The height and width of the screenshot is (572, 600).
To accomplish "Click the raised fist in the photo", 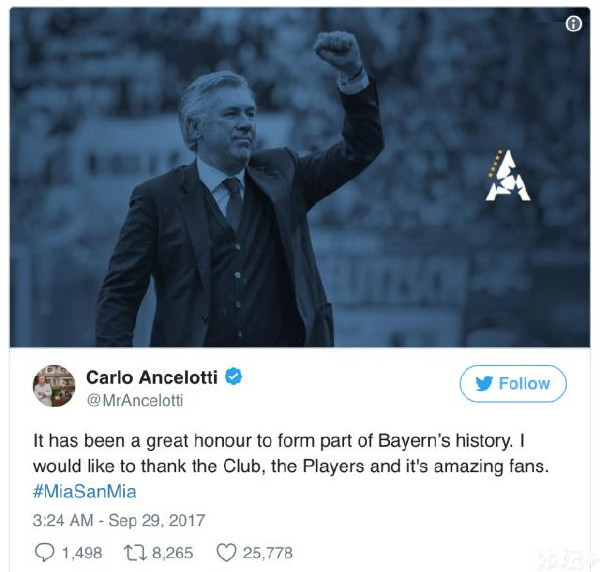I will (337, 52).
